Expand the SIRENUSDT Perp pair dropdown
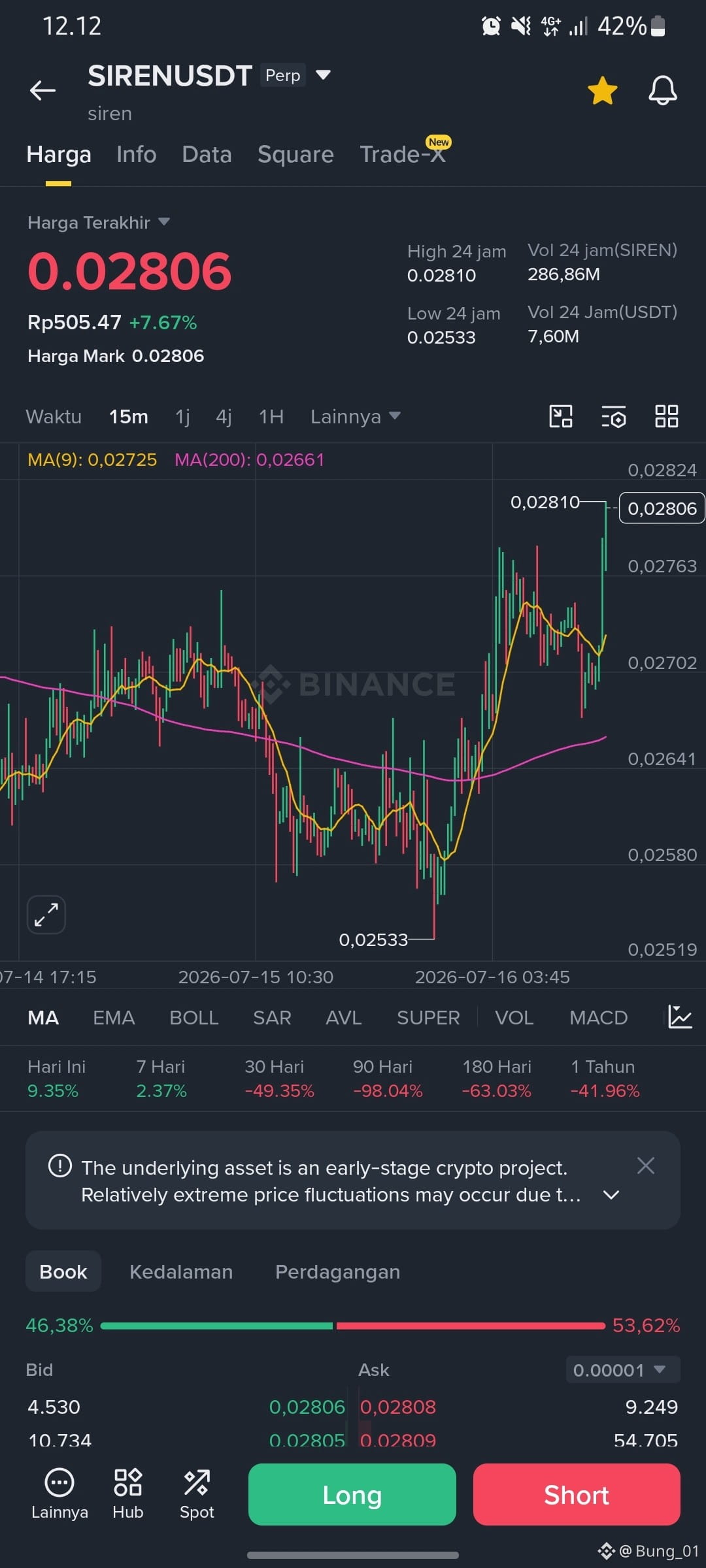This screenshot has width=706, height=1568. point(323,74)
